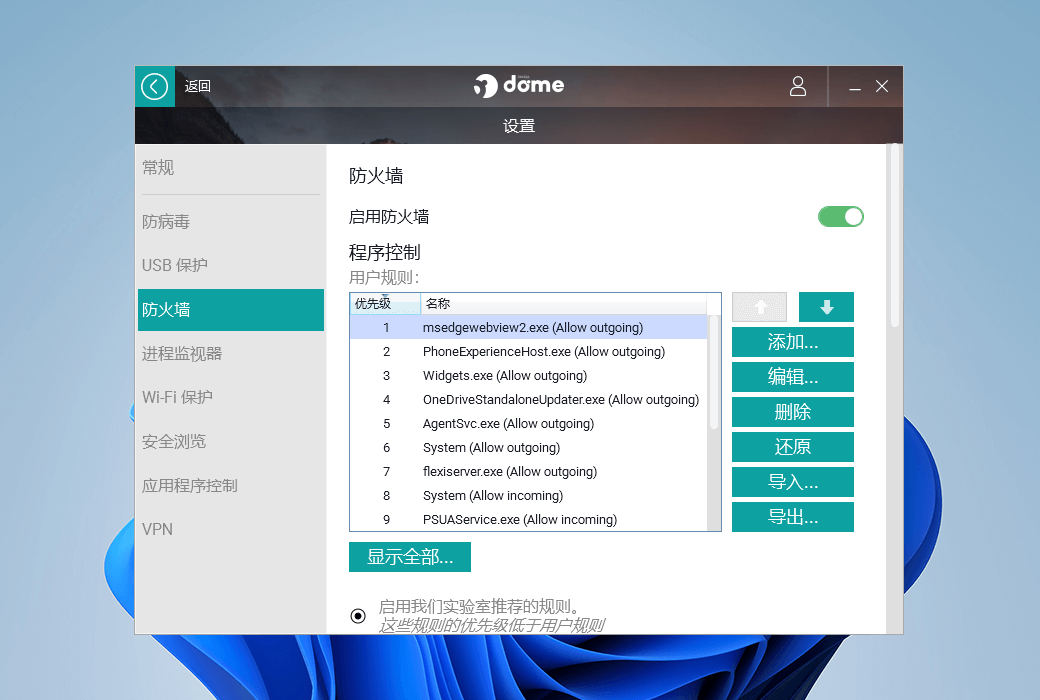Click the settings page scrollbar

(894, 236)
